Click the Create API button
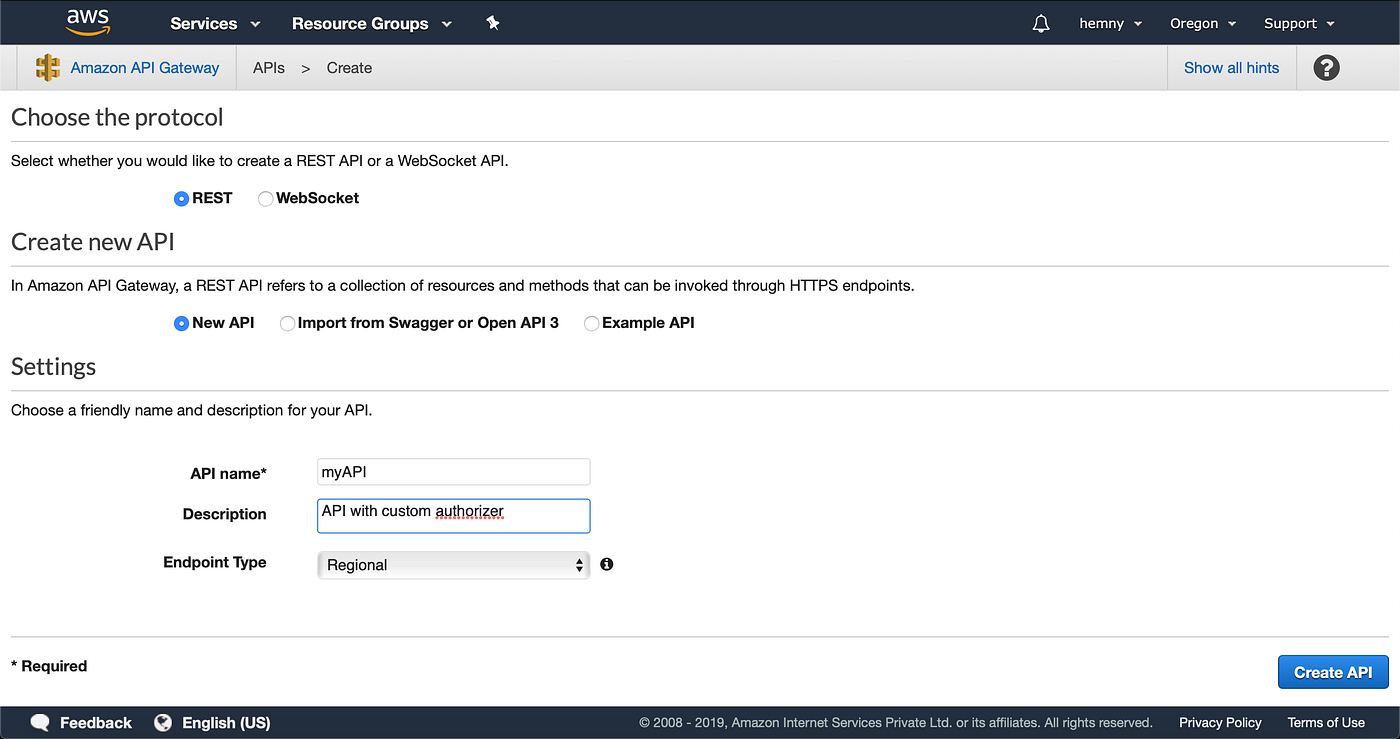This screenshot has height=739, width=1400. pyautogui.click(x=1333, y=672)
